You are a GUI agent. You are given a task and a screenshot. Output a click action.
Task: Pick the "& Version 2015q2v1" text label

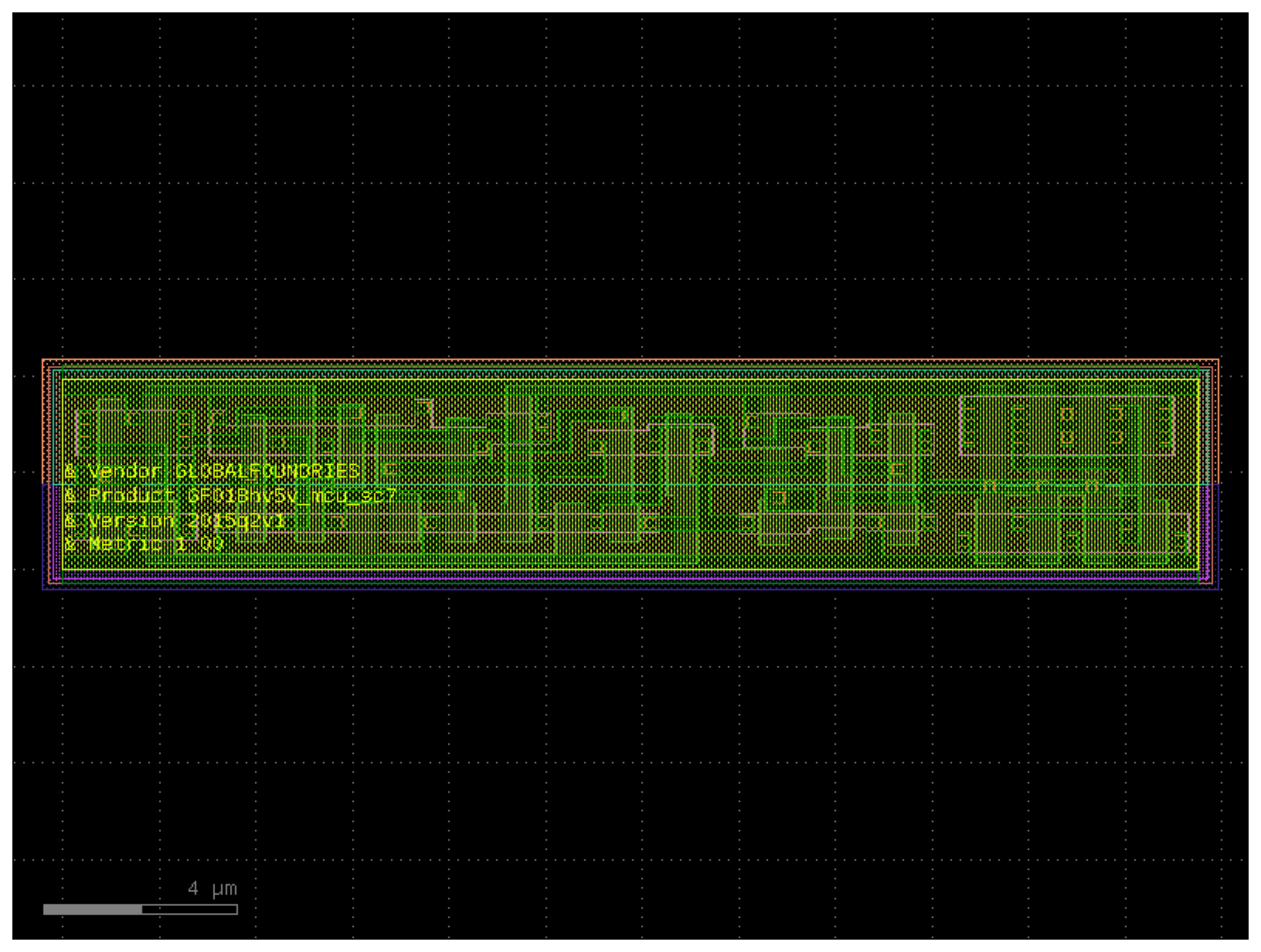pyautogui.click(x=176, y=520)
